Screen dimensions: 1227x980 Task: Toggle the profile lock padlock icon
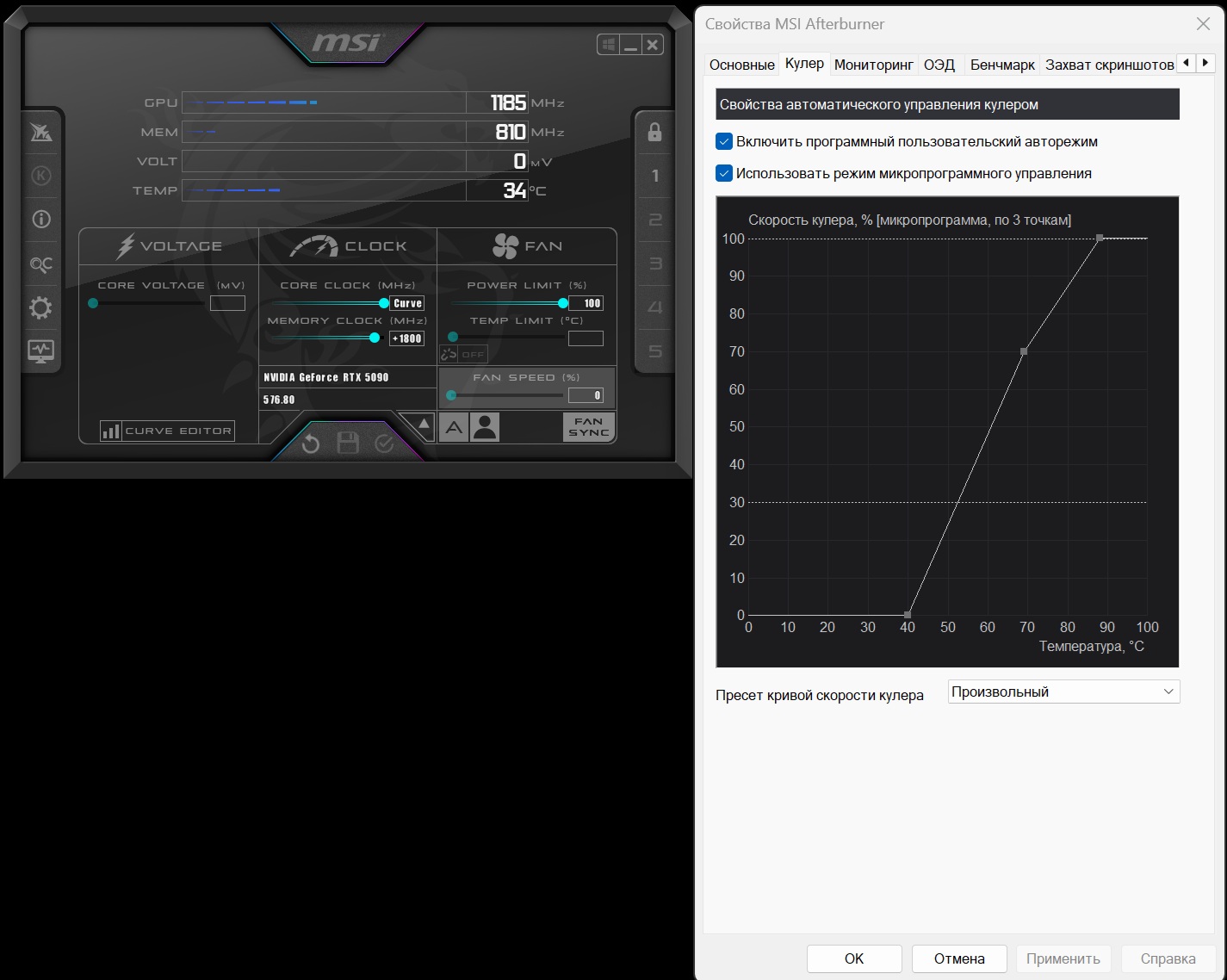(x=654, y=132)
